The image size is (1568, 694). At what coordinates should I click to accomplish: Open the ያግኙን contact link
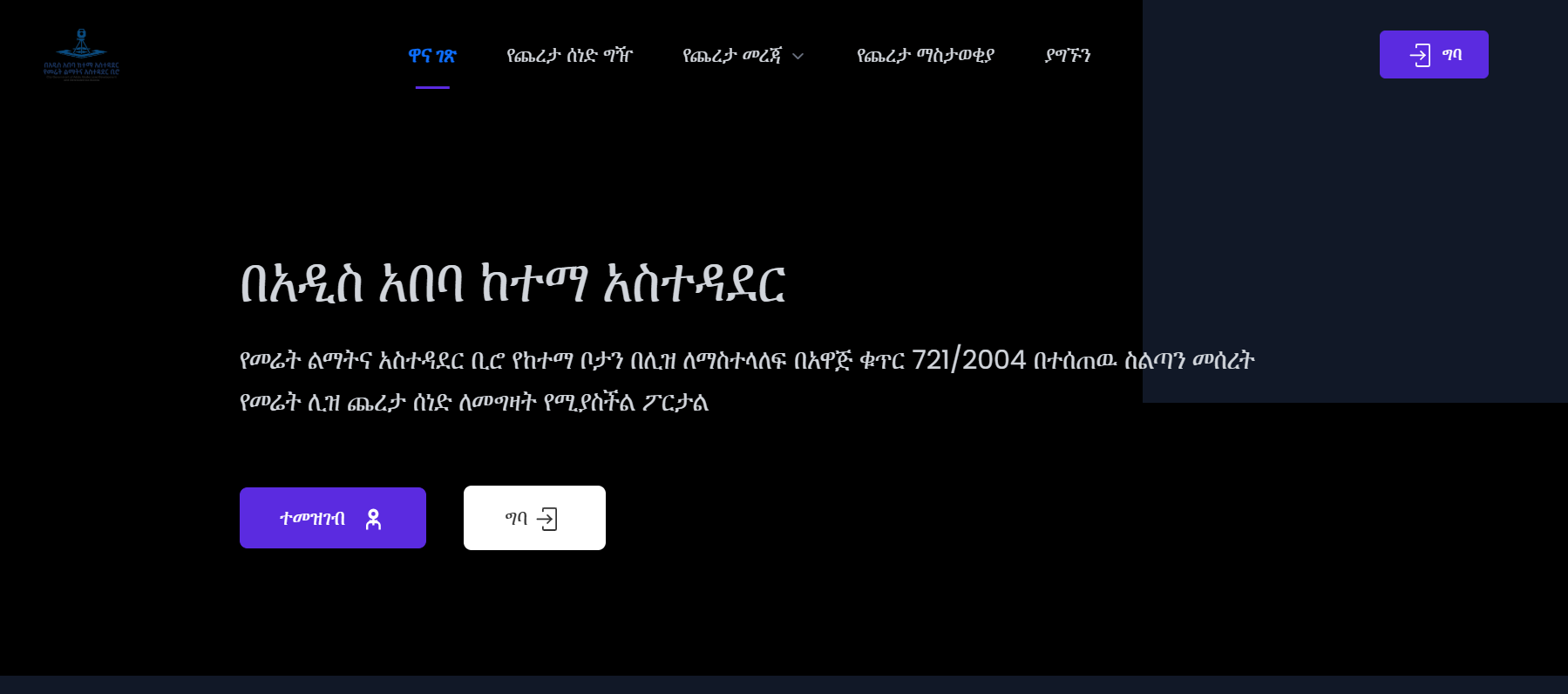[1068, 56]
